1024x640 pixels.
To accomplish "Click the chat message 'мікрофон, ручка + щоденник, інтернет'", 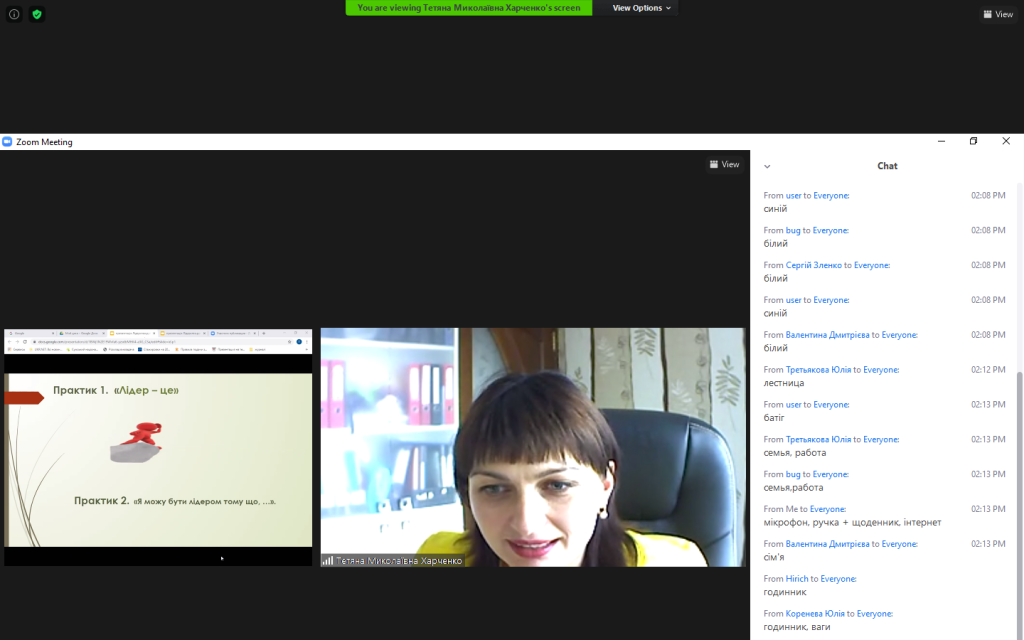I will click(852, 522).
